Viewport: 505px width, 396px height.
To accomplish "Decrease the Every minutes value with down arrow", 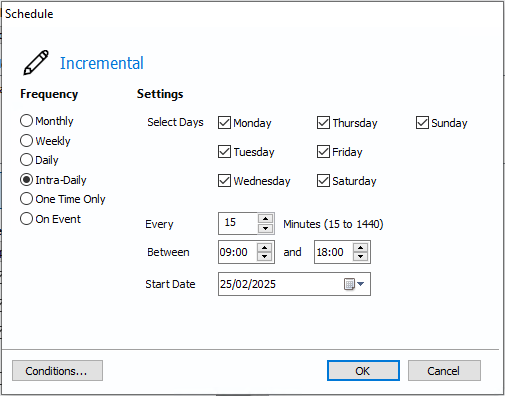I will pos(266,228).
